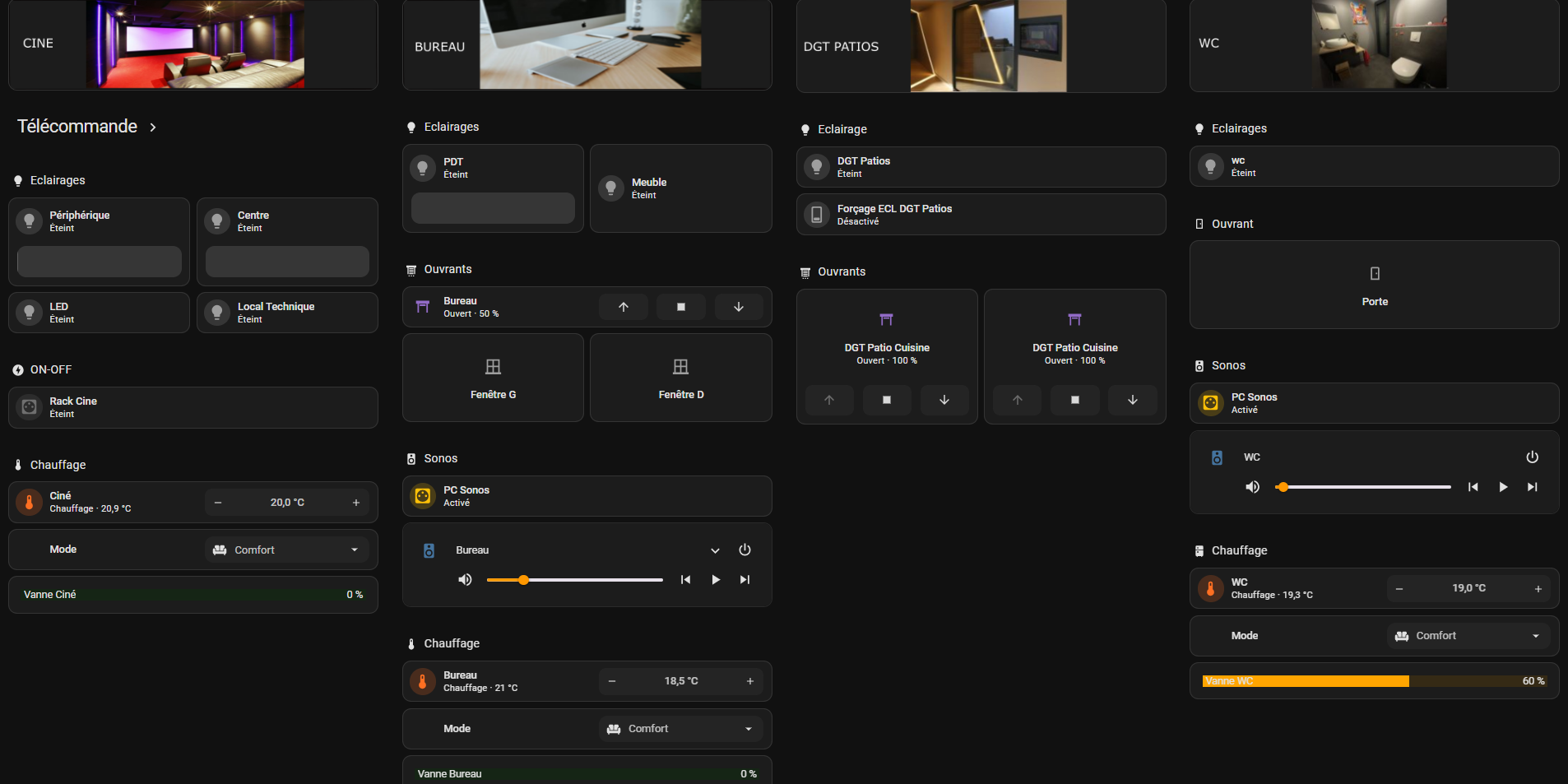Open the CINE room header card

click(193, 44)
